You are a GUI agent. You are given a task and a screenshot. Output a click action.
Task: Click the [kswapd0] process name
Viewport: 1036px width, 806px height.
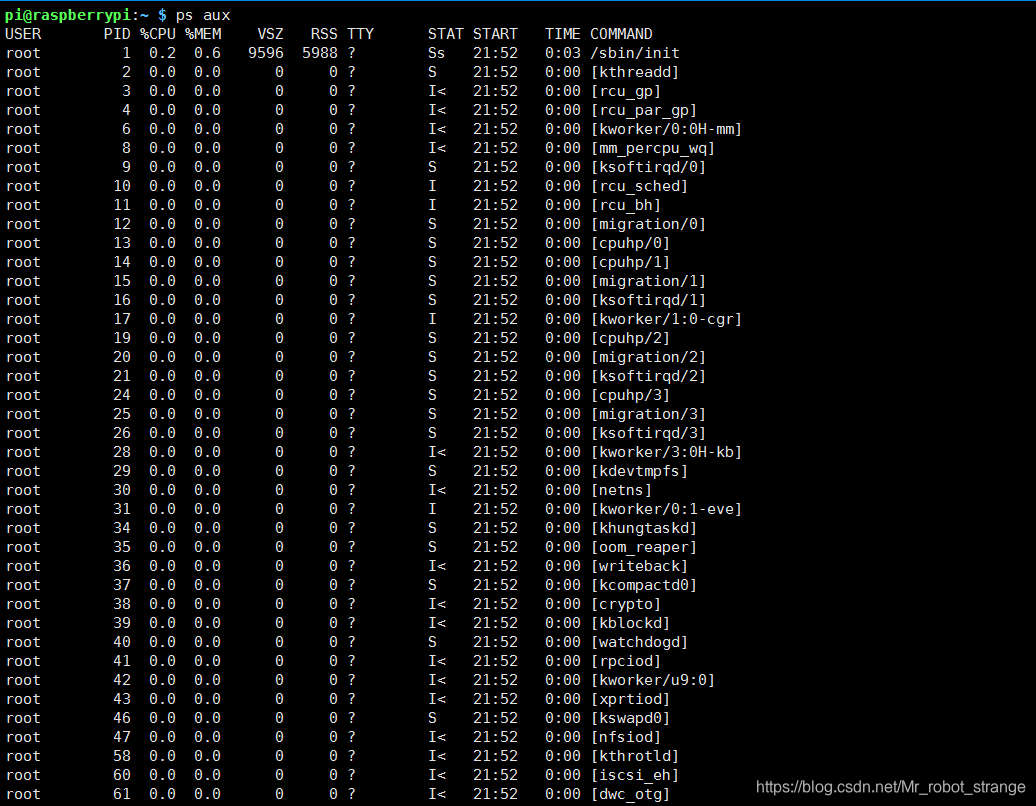[x=630, y=718]
